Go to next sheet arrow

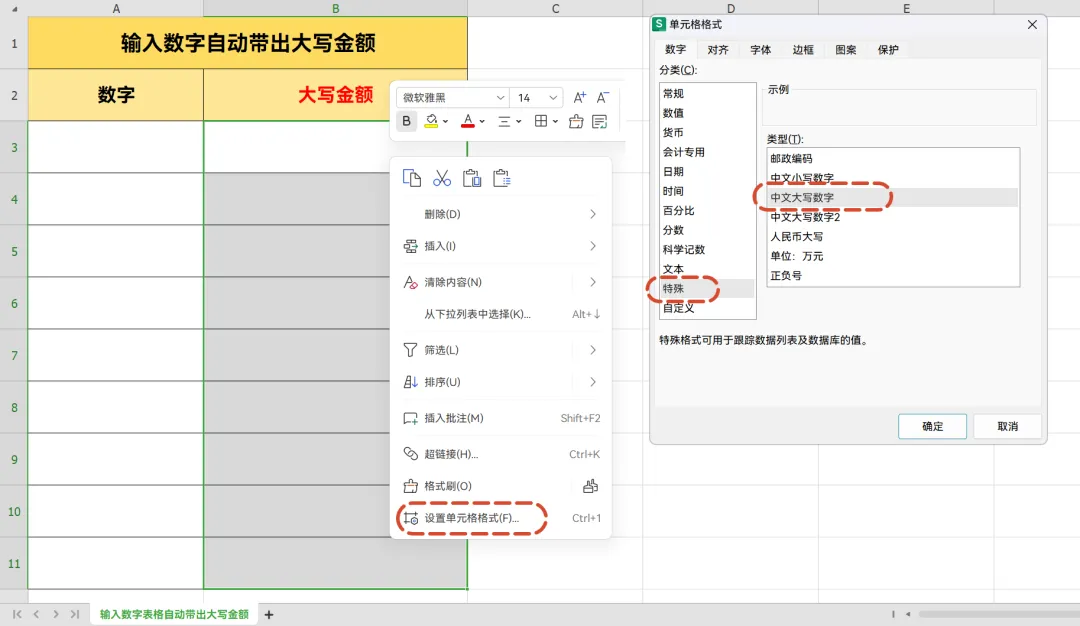[x=56, y=614]
